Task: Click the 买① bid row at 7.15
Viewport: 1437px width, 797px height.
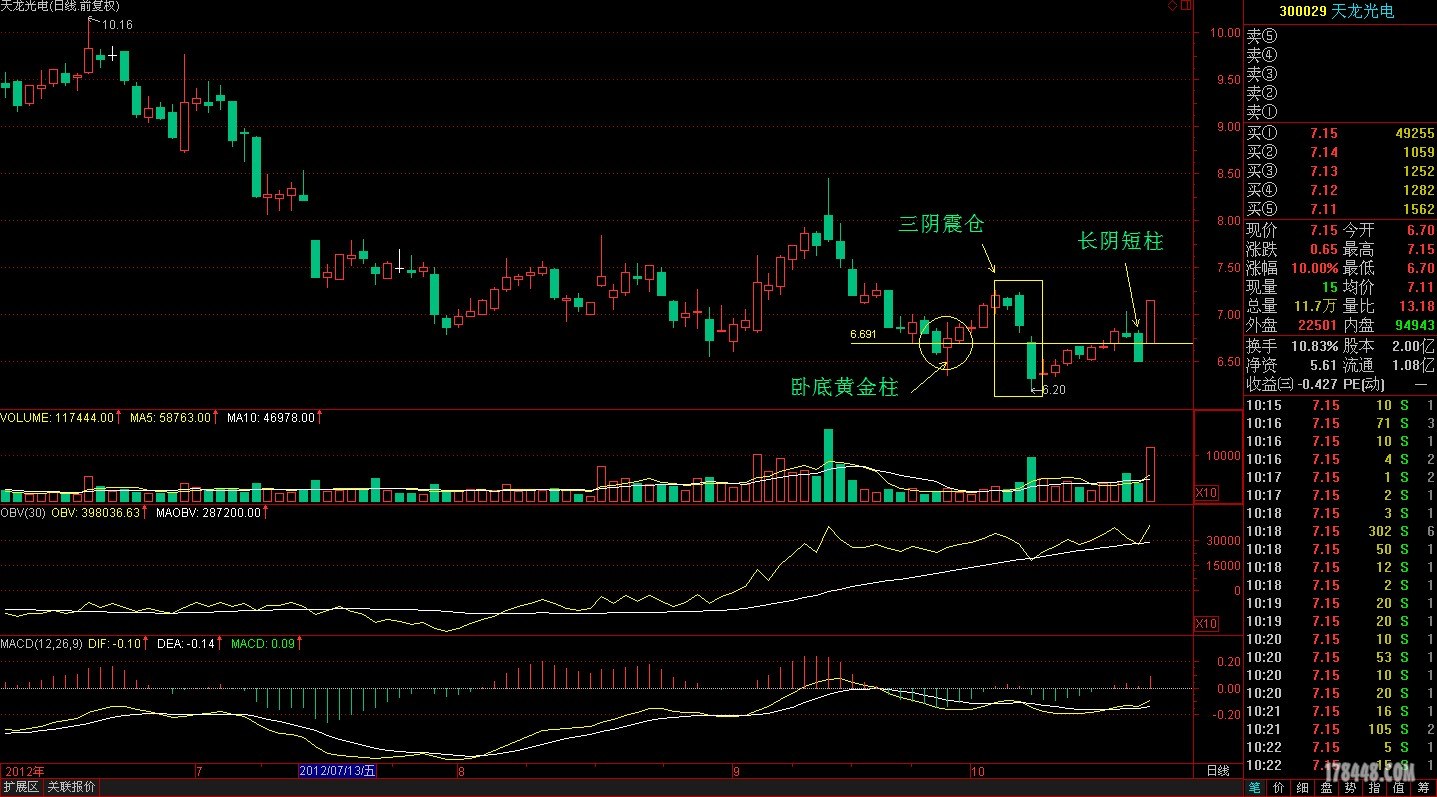Action: tap(1340, 133)
